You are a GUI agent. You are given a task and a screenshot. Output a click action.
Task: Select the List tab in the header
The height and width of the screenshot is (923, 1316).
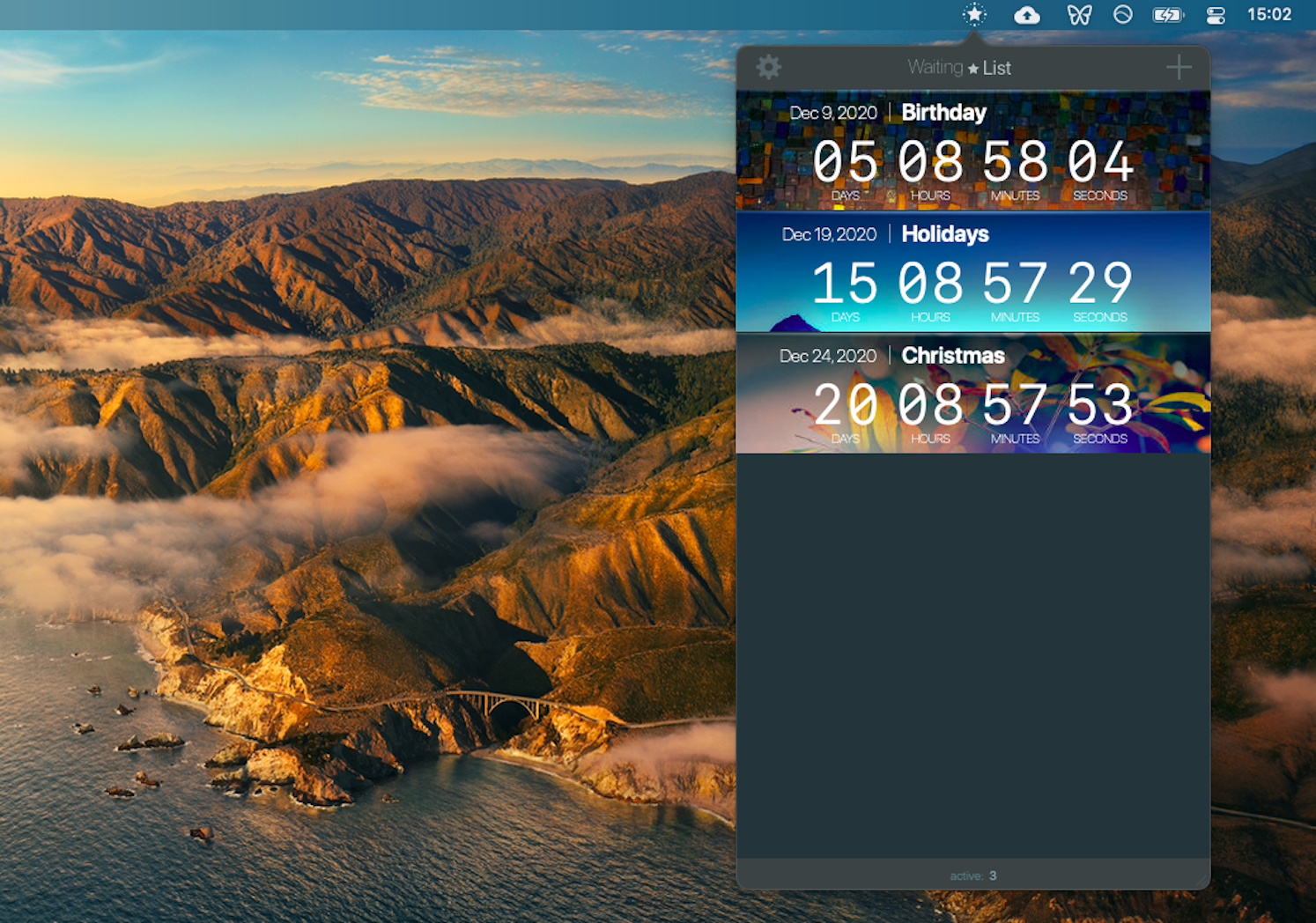tap(998, 67)
